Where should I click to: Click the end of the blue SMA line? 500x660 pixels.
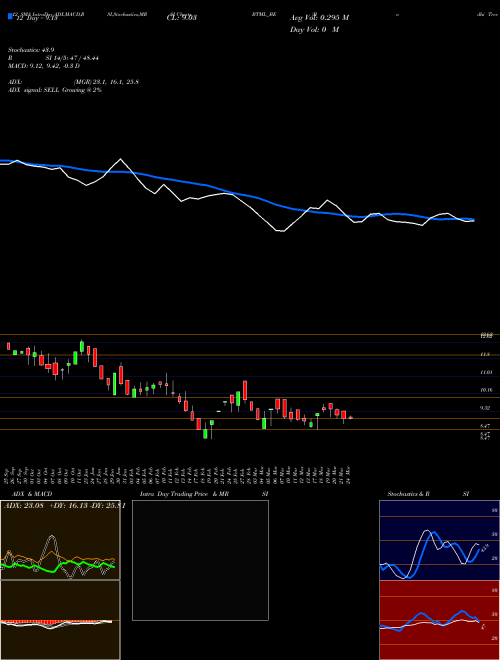(473, 220)
